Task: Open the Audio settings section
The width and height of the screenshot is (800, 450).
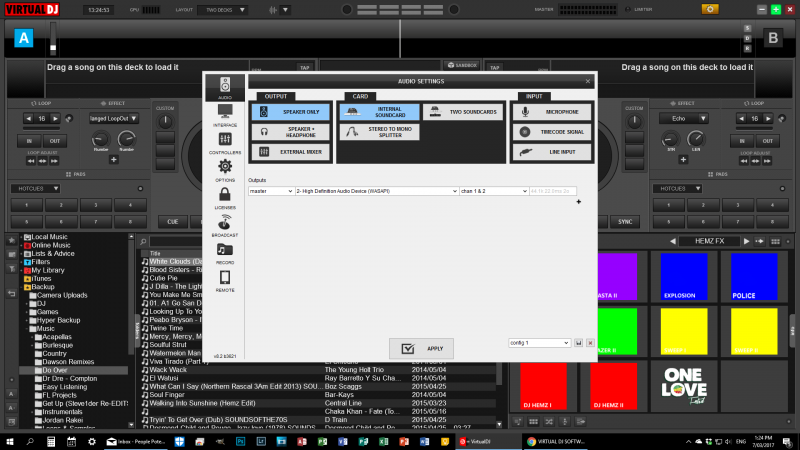Action: tap(225, 88)
